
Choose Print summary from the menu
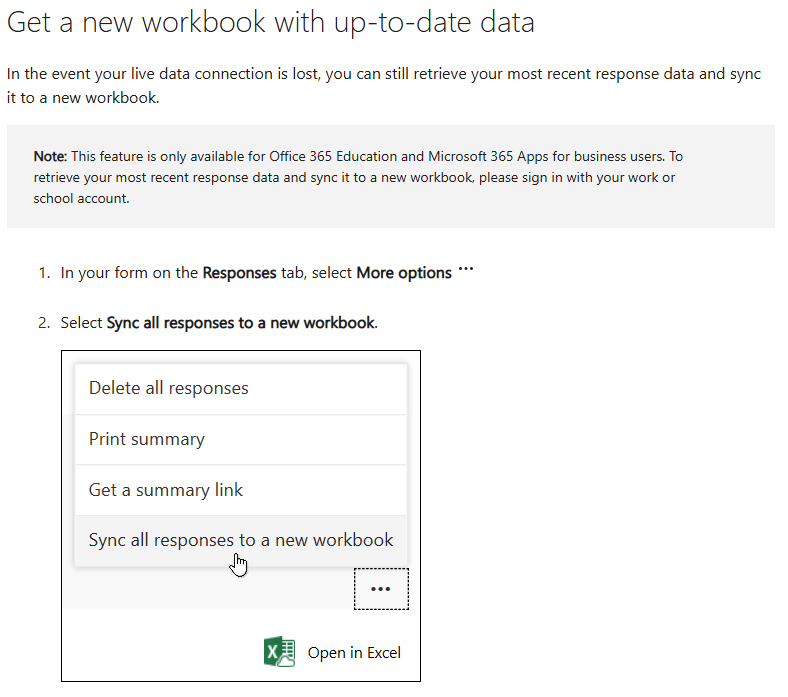pos(241,440)
